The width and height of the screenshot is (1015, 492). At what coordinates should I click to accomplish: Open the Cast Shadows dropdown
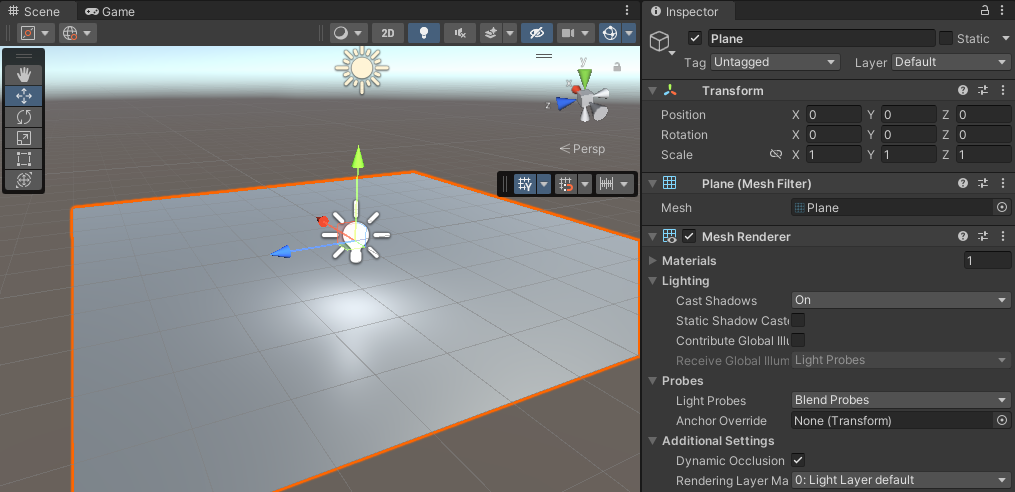pos(900,300)
